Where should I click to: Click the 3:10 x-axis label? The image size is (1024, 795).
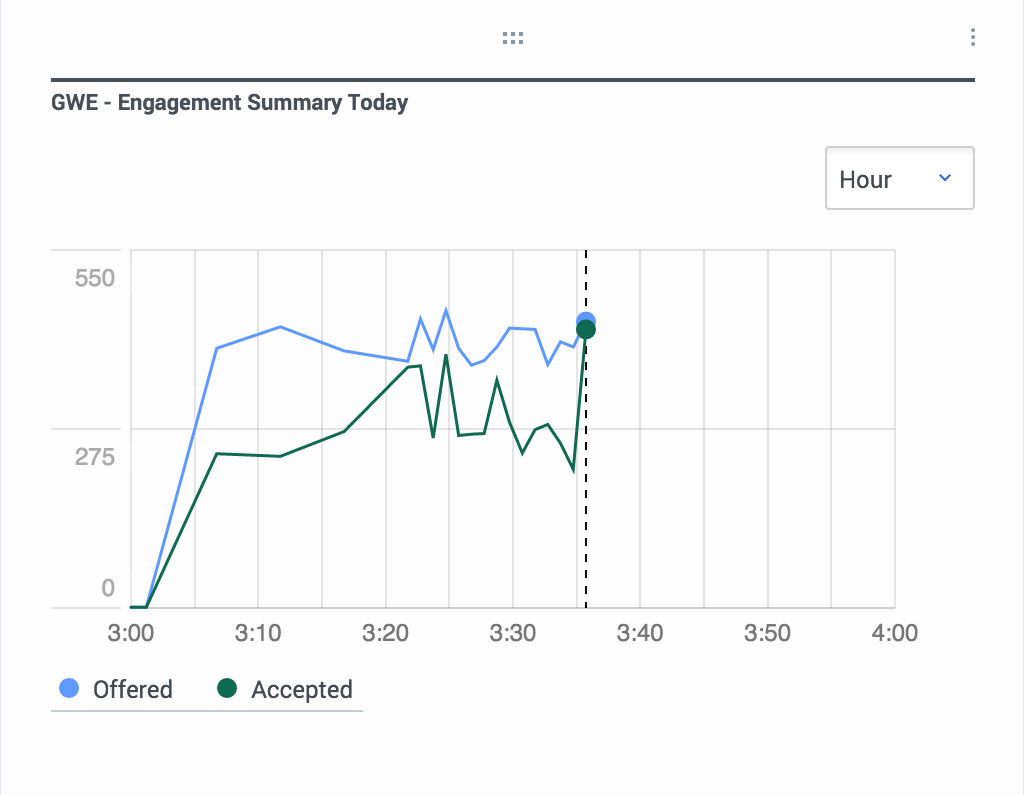pyautogui.click(x=258, y=632)
